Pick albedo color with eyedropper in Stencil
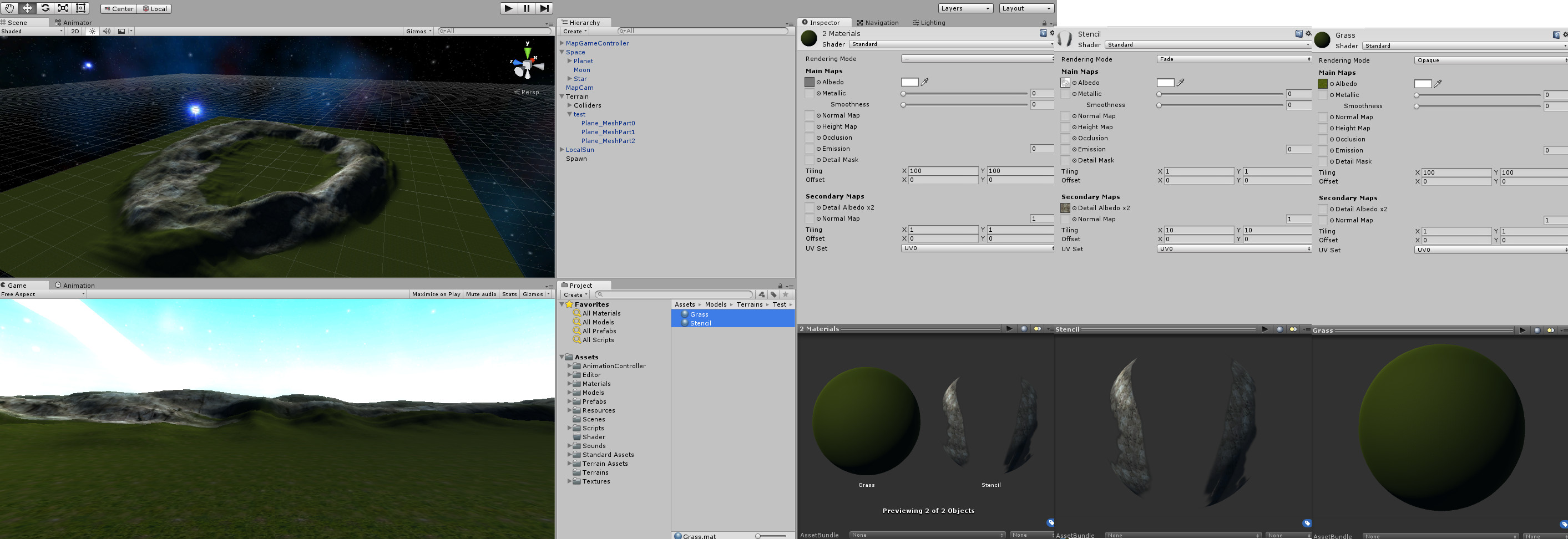This screenshot has height=539, width=1568. (x=1181, y=82)
